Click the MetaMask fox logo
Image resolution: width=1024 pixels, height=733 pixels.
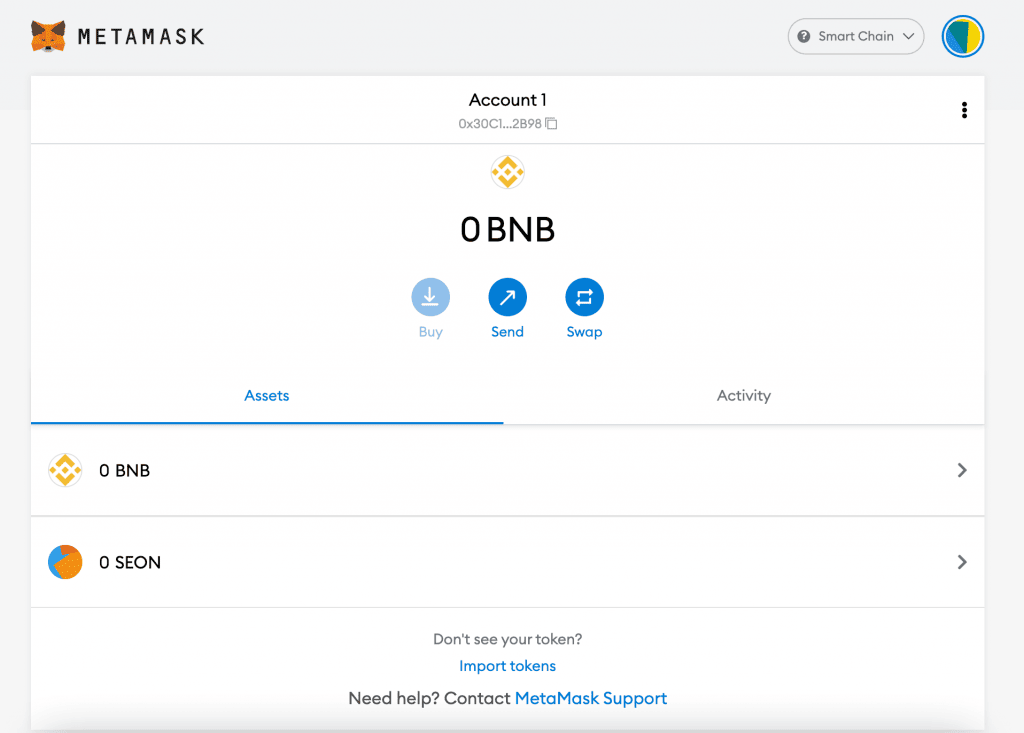tap(48, 36)
